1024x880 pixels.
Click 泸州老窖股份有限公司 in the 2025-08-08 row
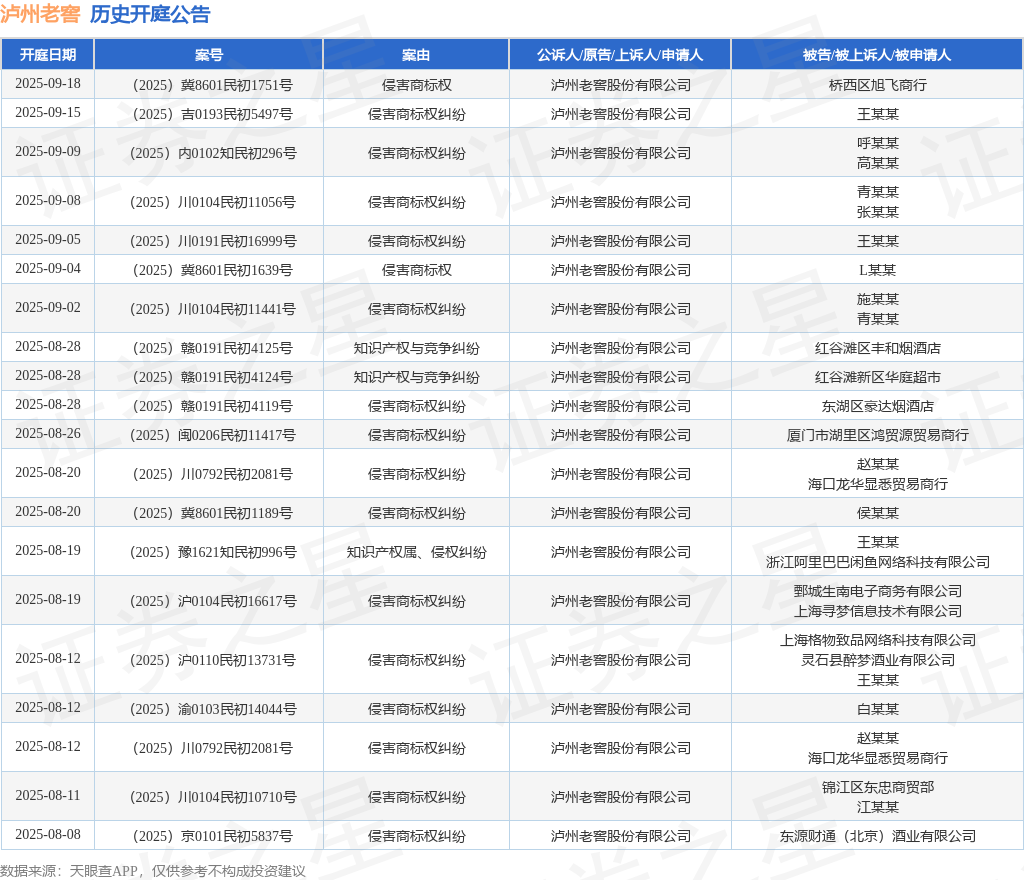pos(620,836)
